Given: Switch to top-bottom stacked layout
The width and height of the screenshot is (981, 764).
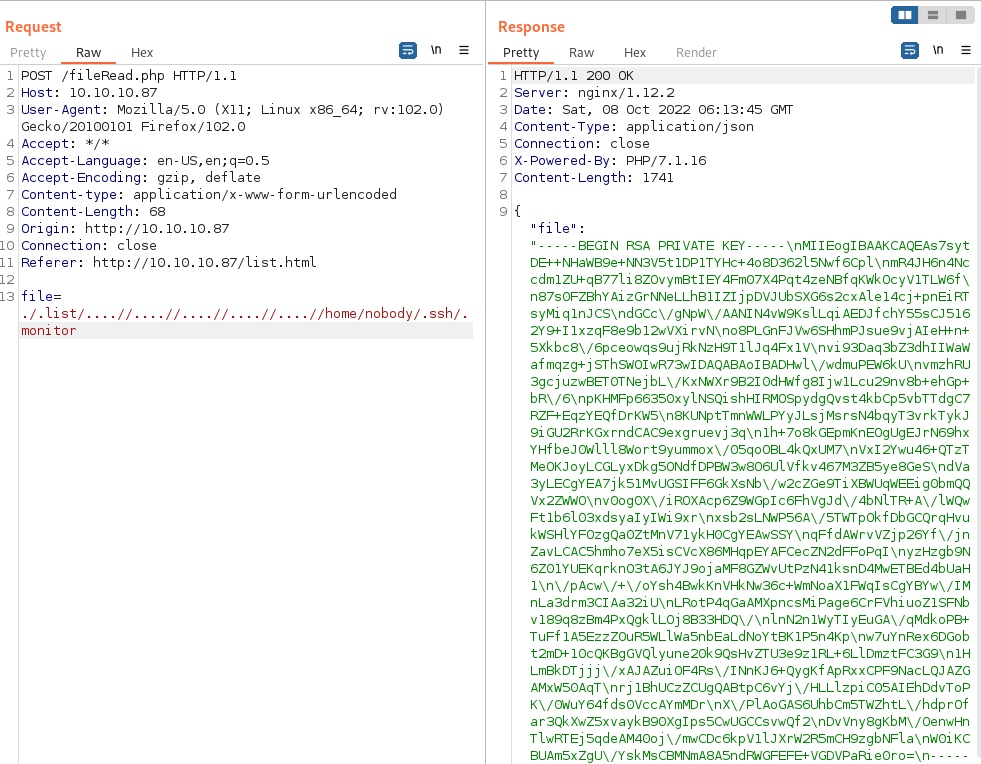Looking at the screenshot, I should pos(933,15).
